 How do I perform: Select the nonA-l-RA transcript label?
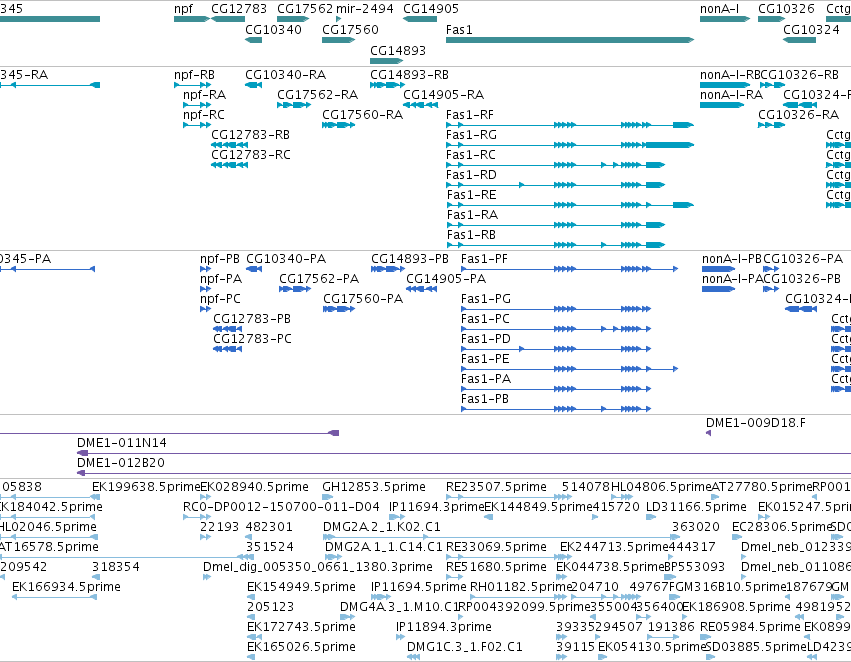[x=731, y=95]
